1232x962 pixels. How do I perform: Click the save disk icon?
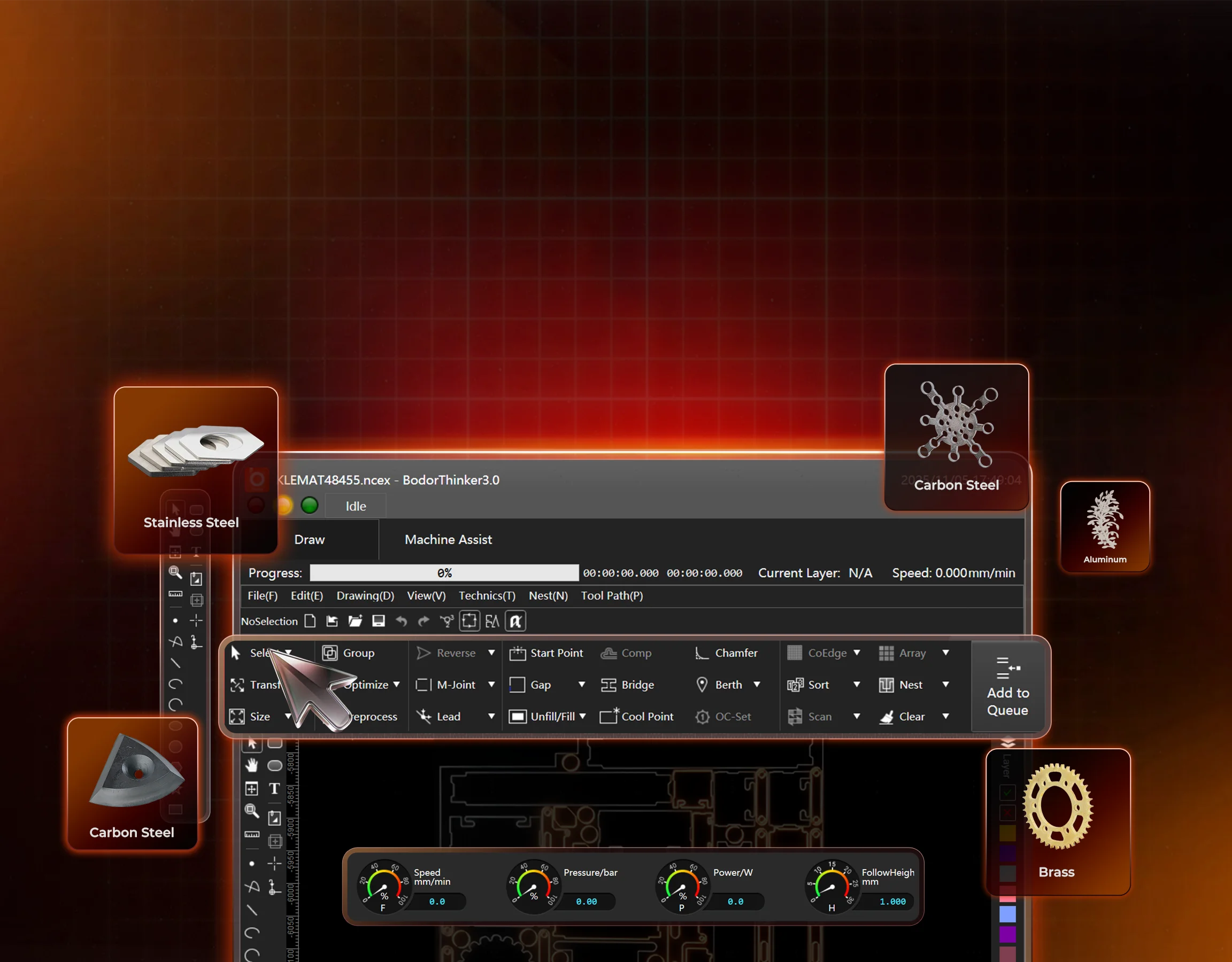pyautogui.click(x=379, y=621)
